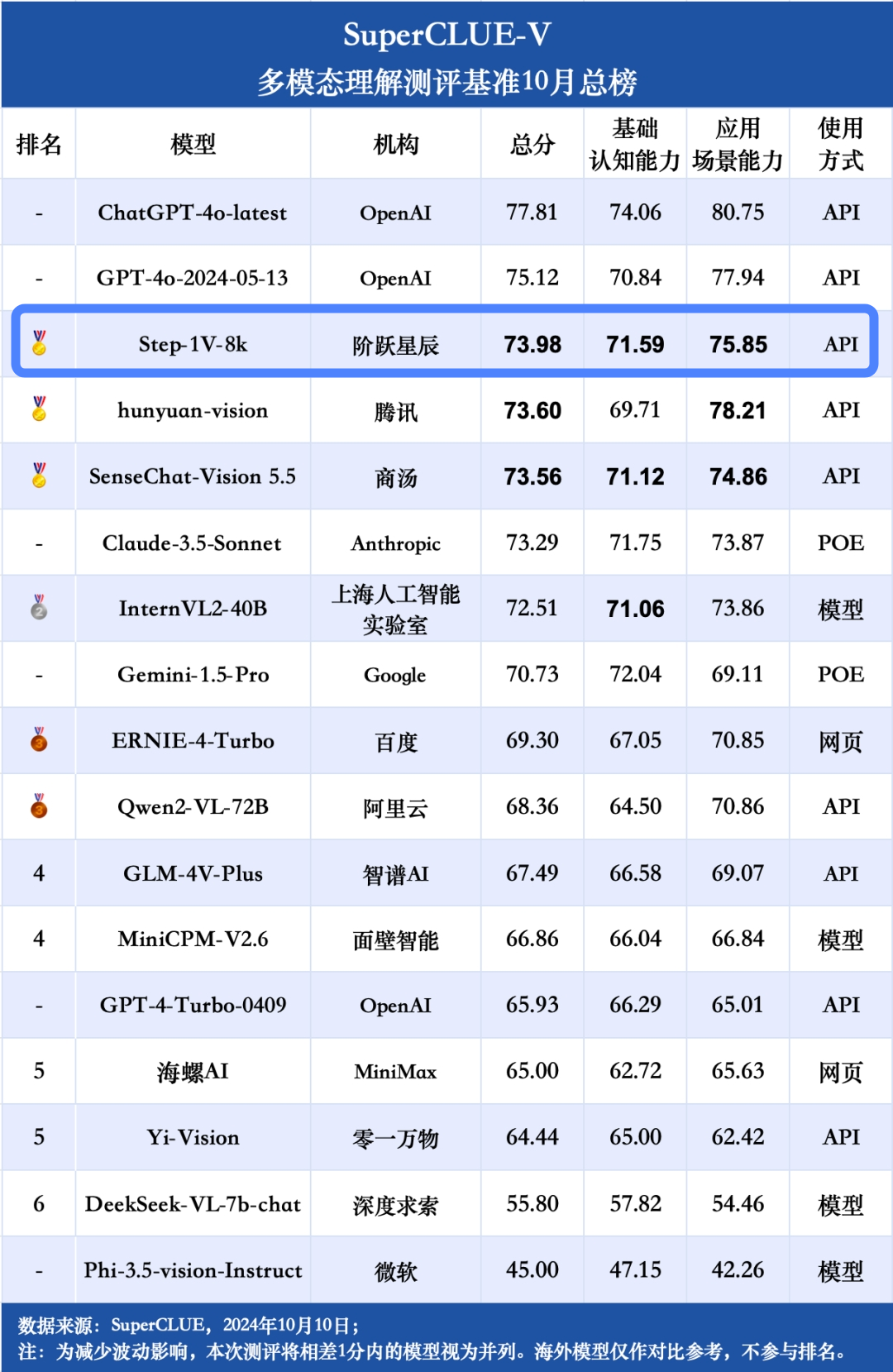Click the 商汤 organization cell
This screenshot has height=1372, width=893.
click(395, 477)
